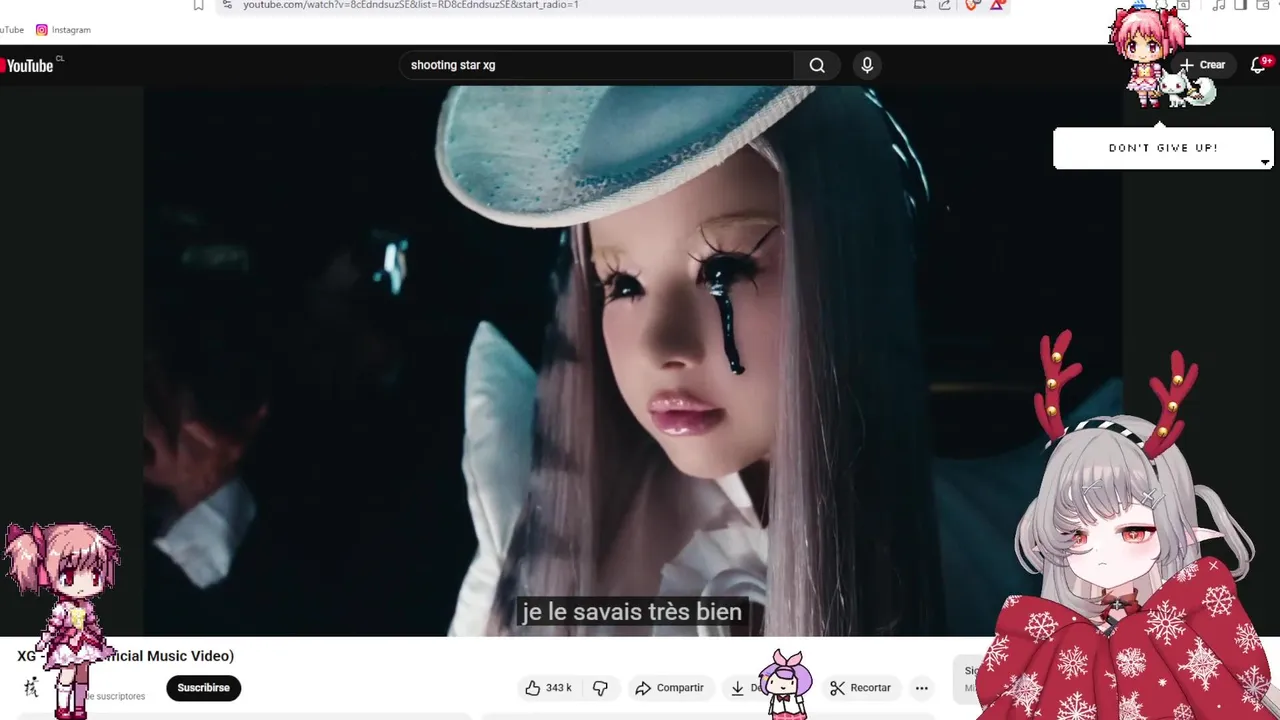This screenshot has height=720, width=1280.
Task: Click the 'je le savais très bien' subtitle
Action: (632, 612)
